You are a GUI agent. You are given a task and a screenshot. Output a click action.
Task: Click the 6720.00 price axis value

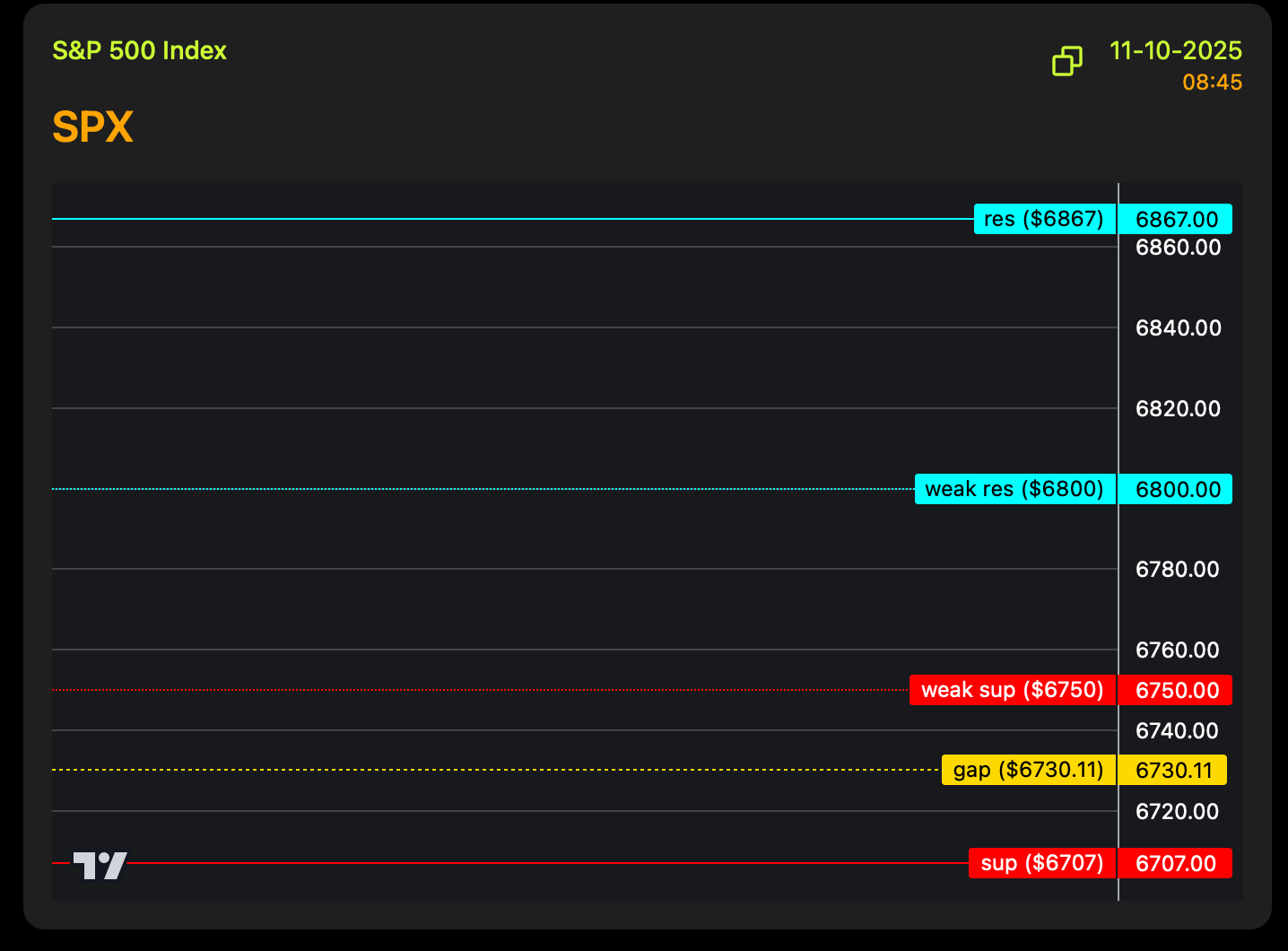(1177, 812)
